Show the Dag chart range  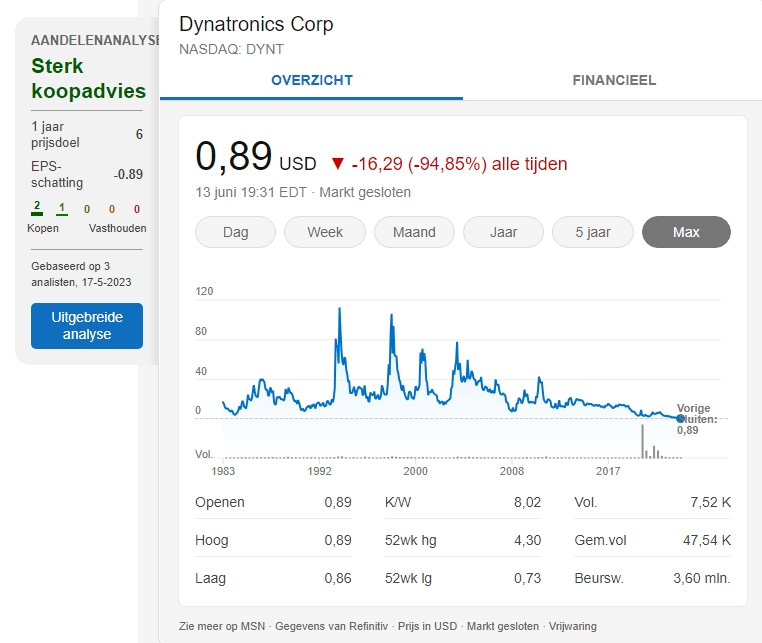tap(235, 232)
